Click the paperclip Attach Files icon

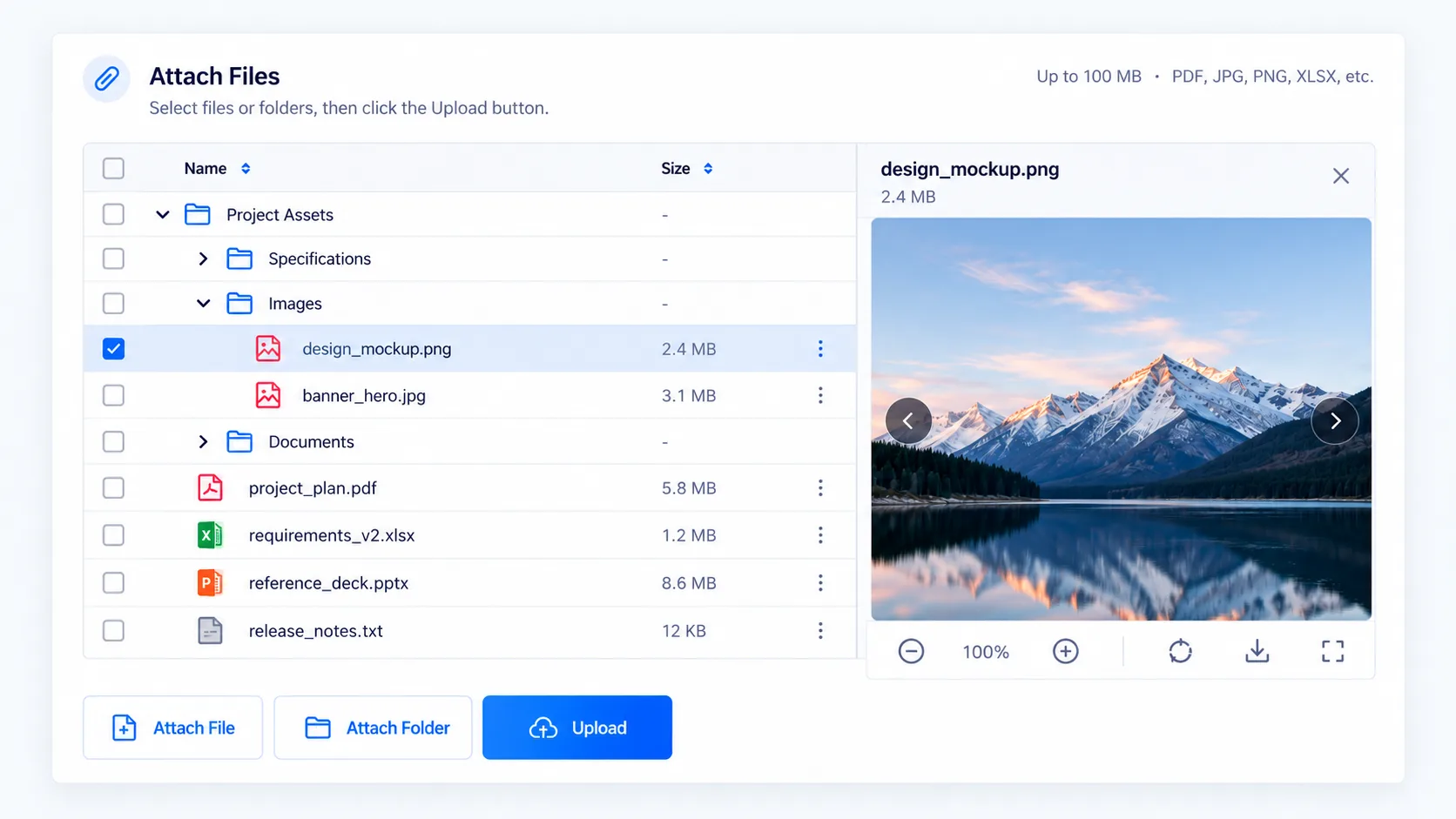[x=106, y=78]
